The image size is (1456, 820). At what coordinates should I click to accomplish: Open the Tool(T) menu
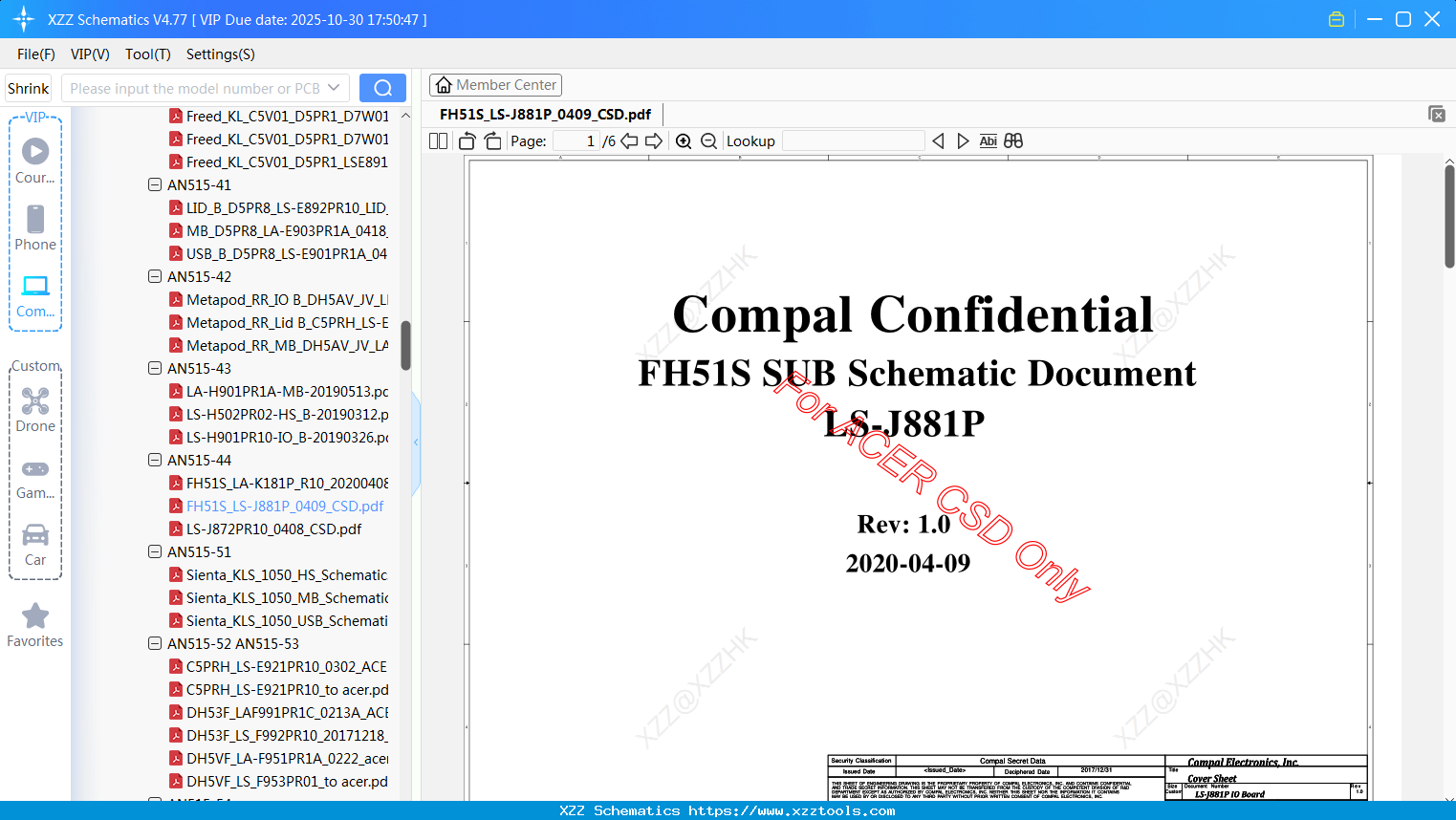(148, 54)
